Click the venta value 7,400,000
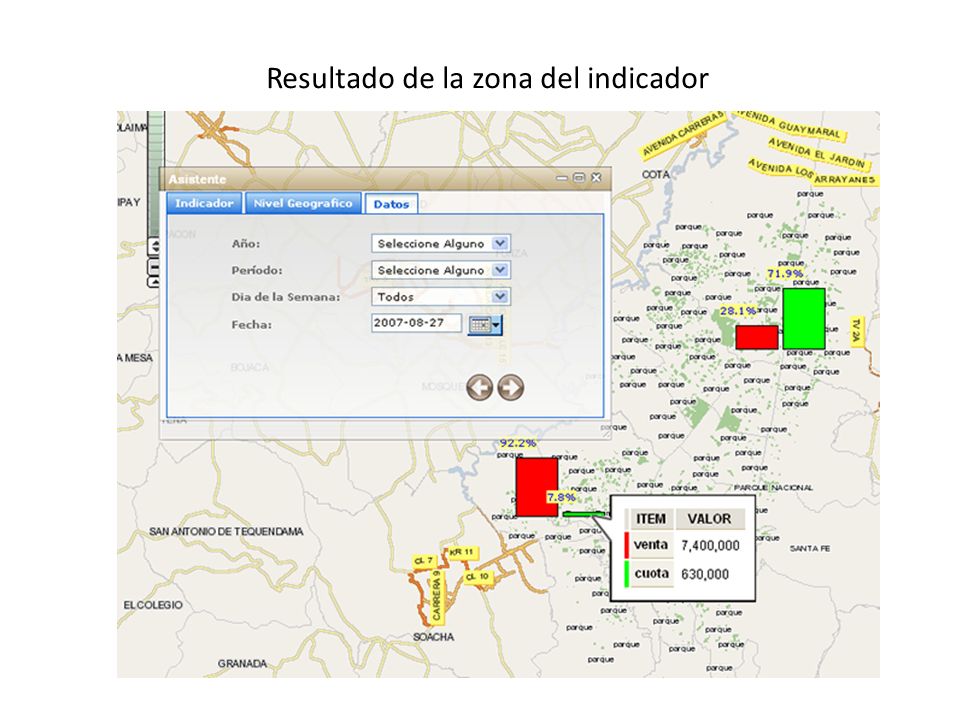This screenshot has width=960, height=720. point(710,546)
